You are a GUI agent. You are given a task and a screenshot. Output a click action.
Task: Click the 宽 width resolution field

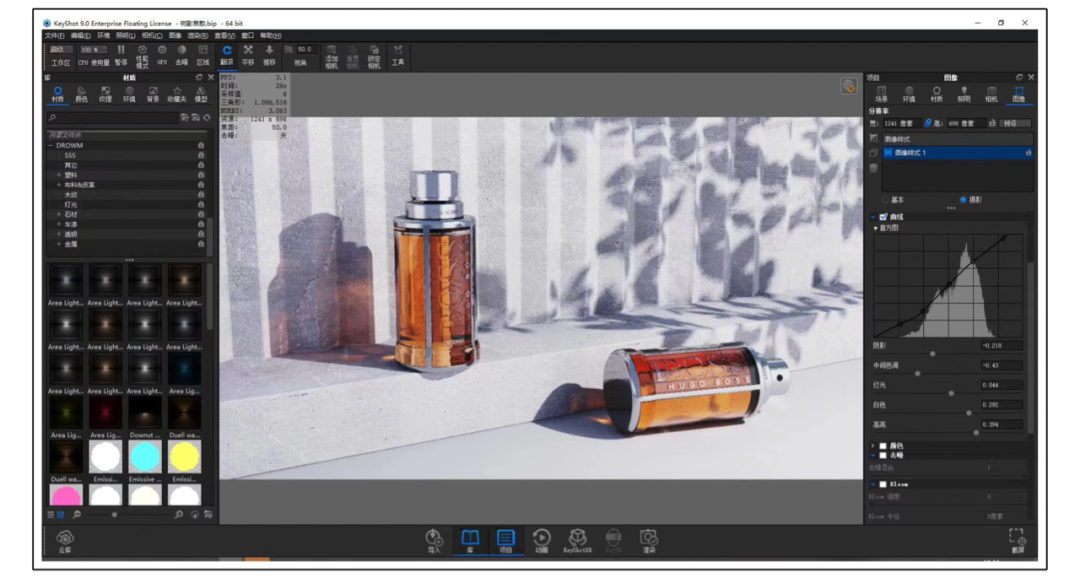coord(901,123)
